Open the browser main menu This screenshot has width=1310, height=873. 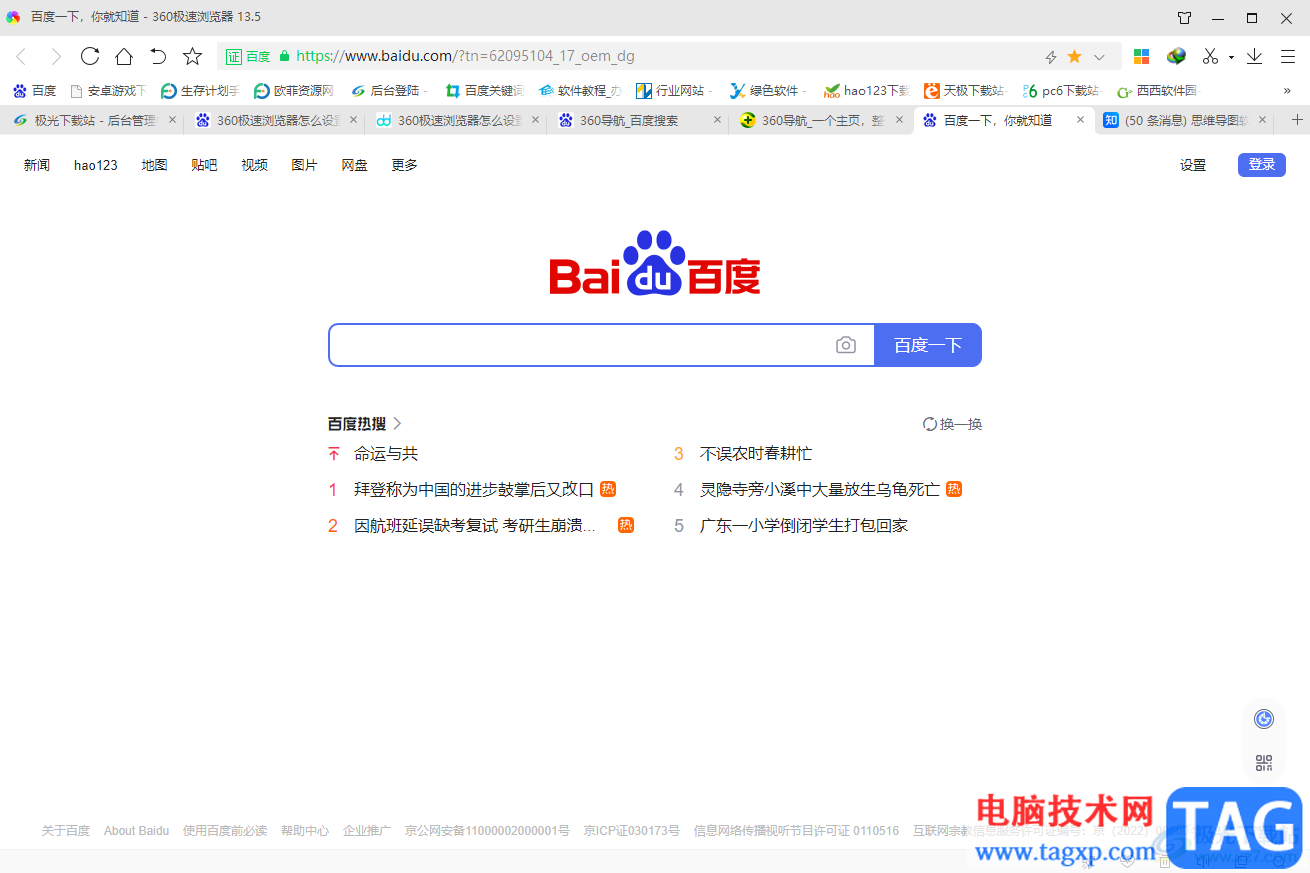click(x=1288, y=56)
